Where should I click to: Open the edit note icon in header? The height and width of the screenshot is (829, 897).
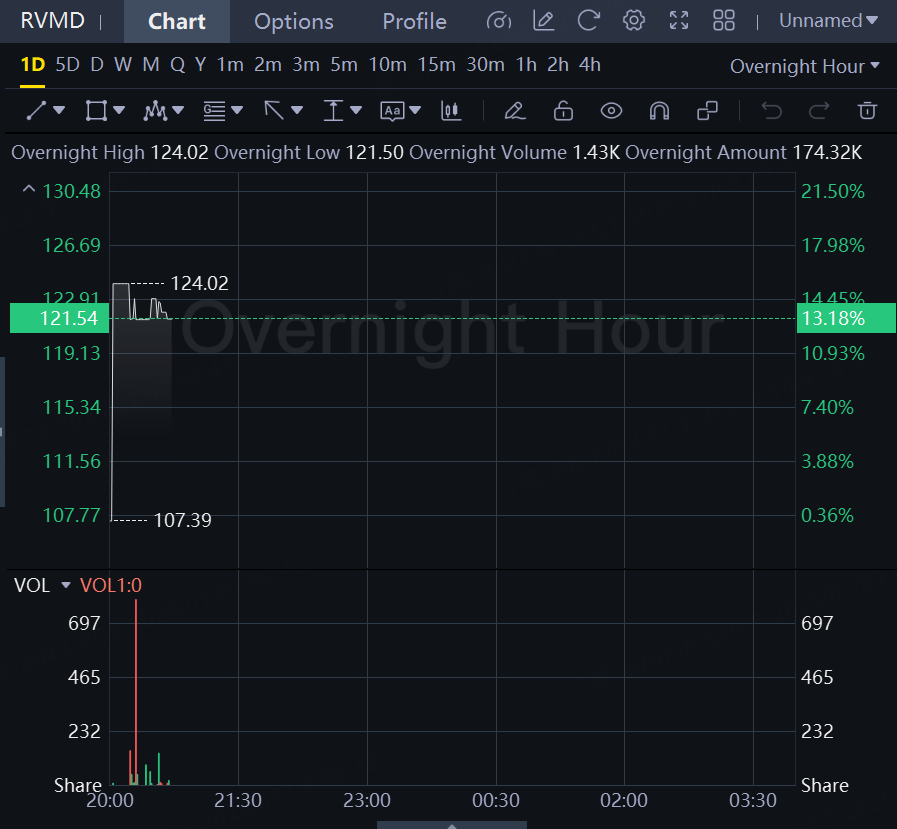[543, 21]
